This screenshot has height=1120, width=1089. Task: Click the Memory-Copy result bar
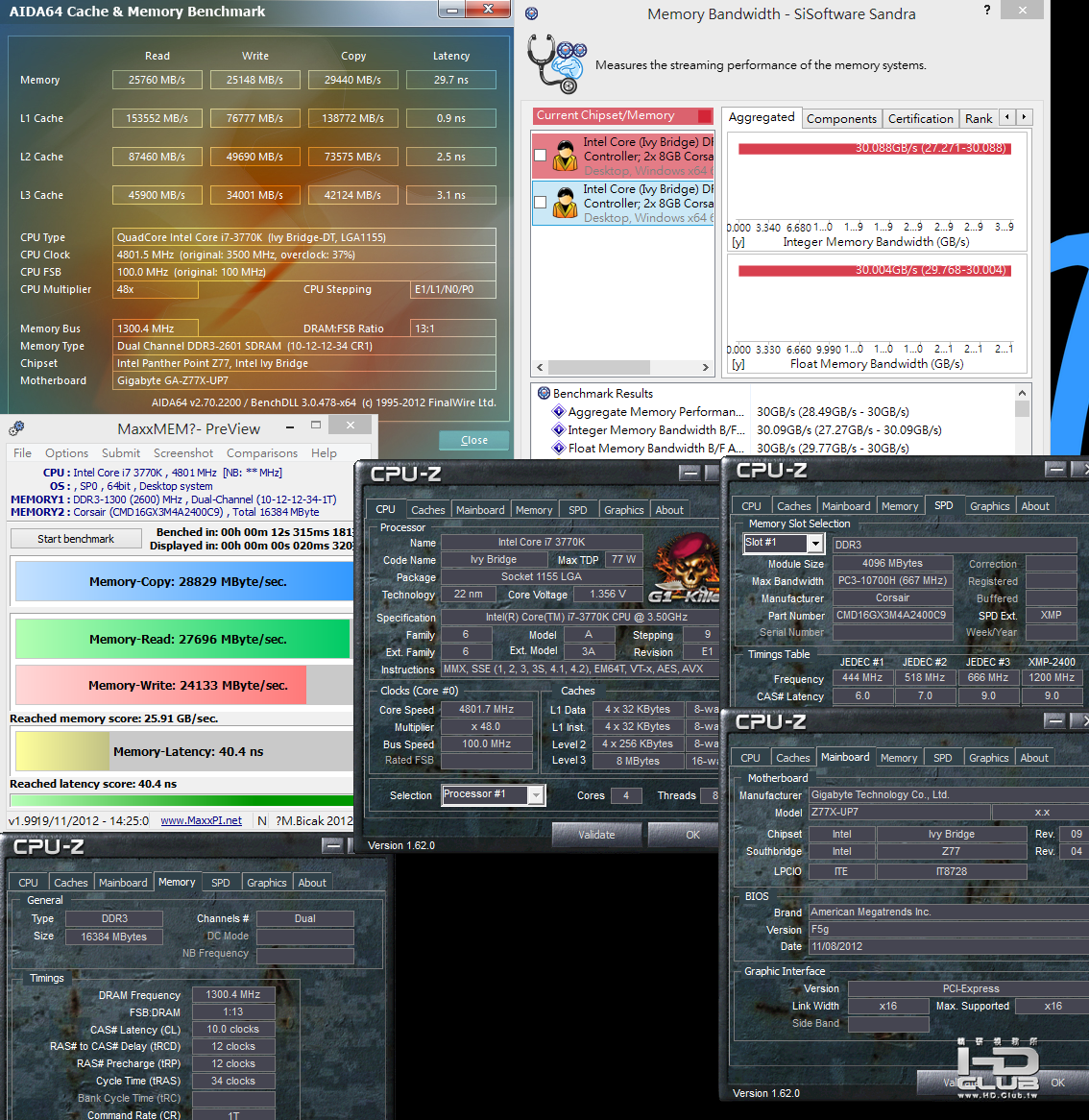[185, 581]
